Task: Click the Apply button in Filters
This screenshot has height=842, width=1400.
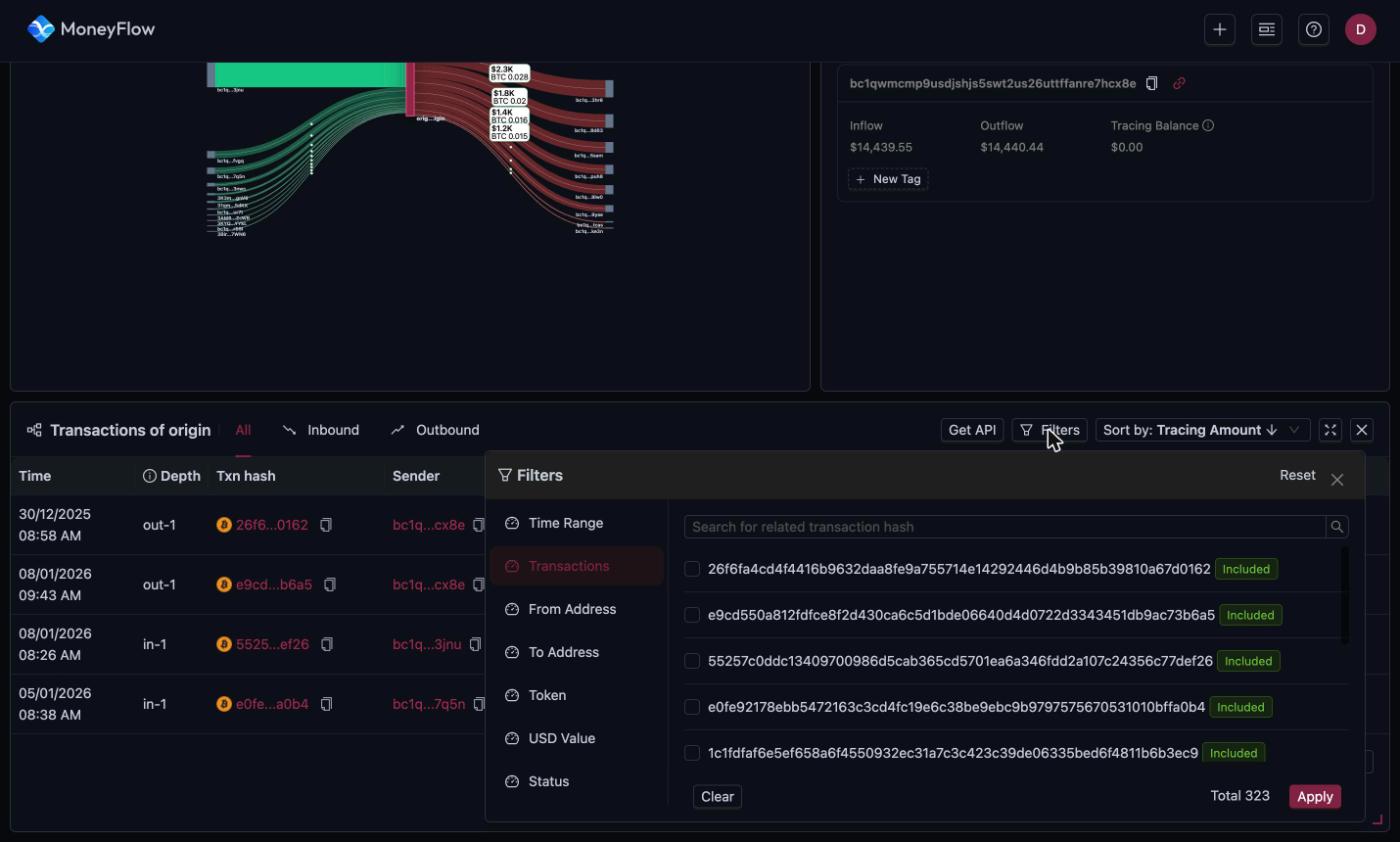Action: click(1315, 797)
